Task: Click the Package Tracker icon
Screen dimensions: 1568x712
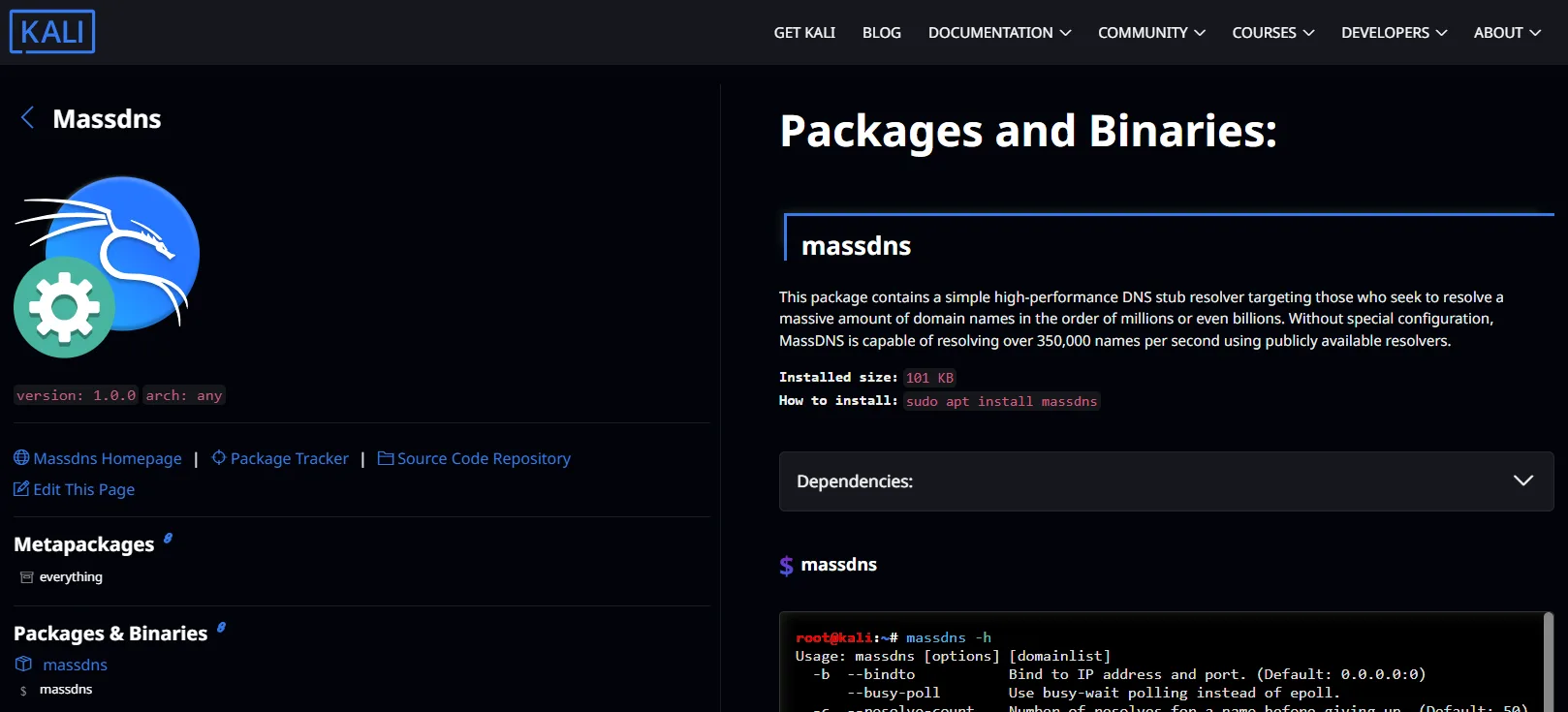Action: [219, 457]
